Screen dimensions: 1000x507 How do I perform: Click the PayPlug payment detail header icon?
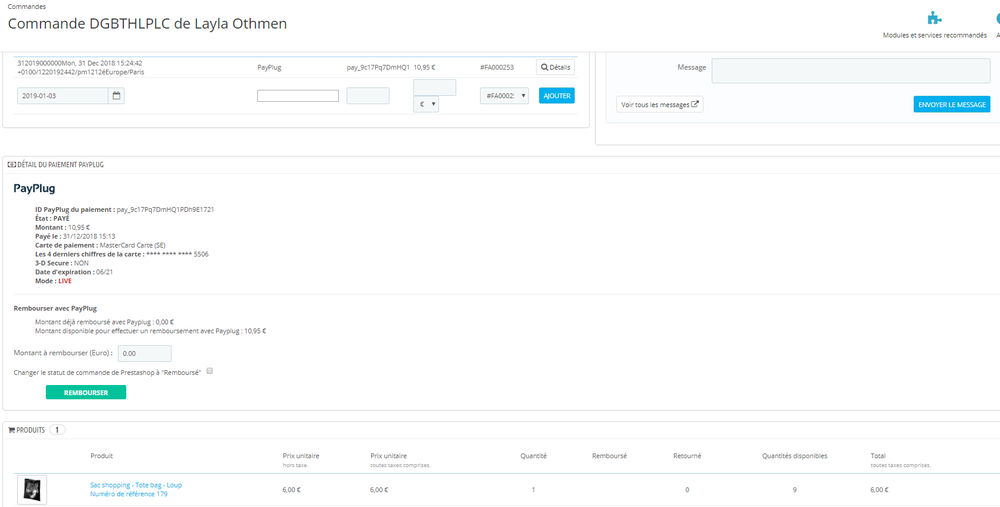11,165
